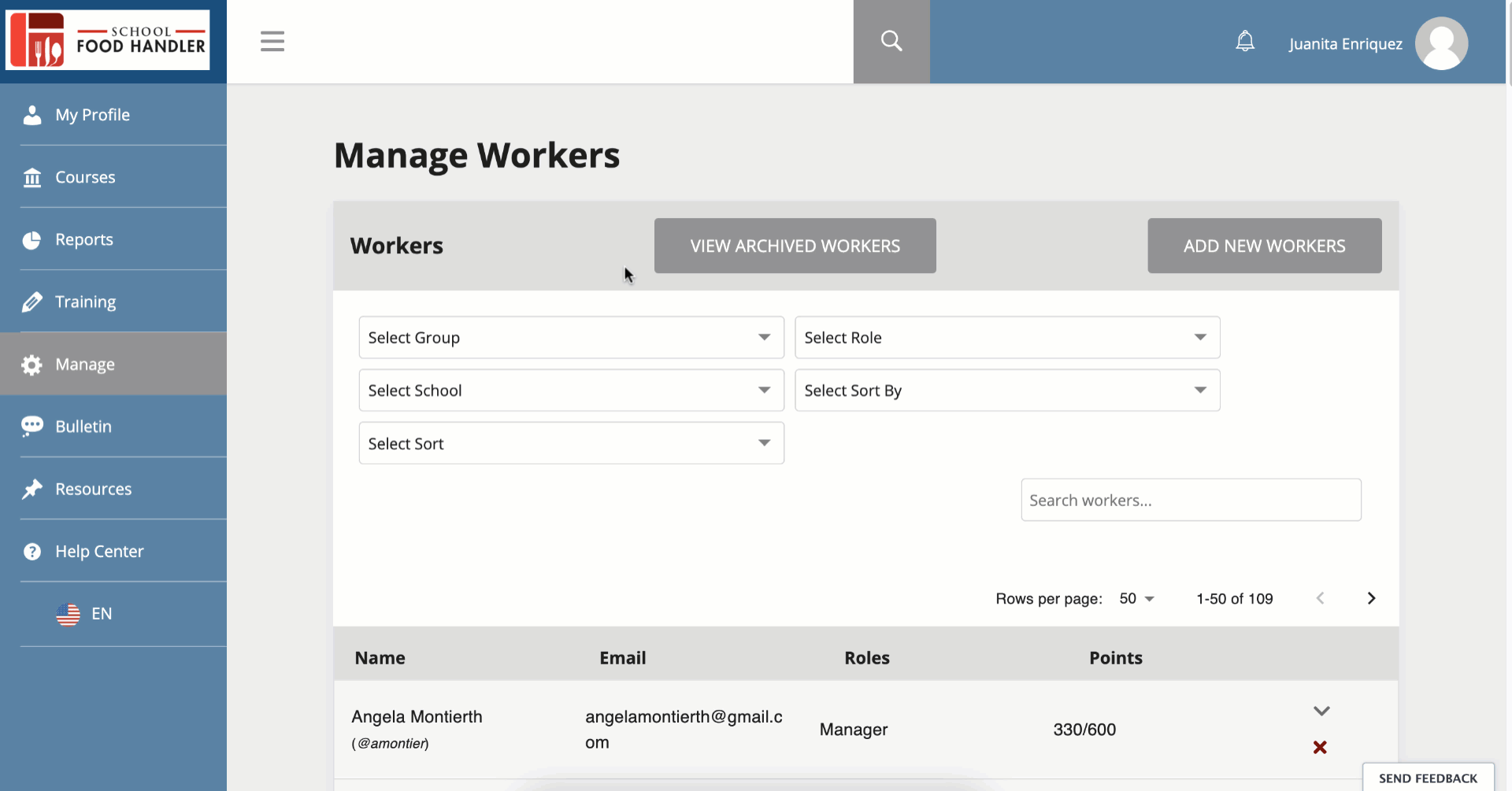Click the Reports pie chart icon
Image resolution: width=1512 pixels, height=791 pixels.
[x=32, y=240]
